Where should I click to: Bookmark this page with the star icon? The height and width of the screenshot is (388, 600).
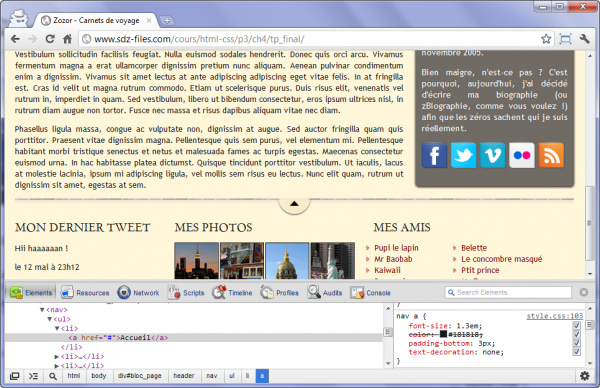pos(546,39)
